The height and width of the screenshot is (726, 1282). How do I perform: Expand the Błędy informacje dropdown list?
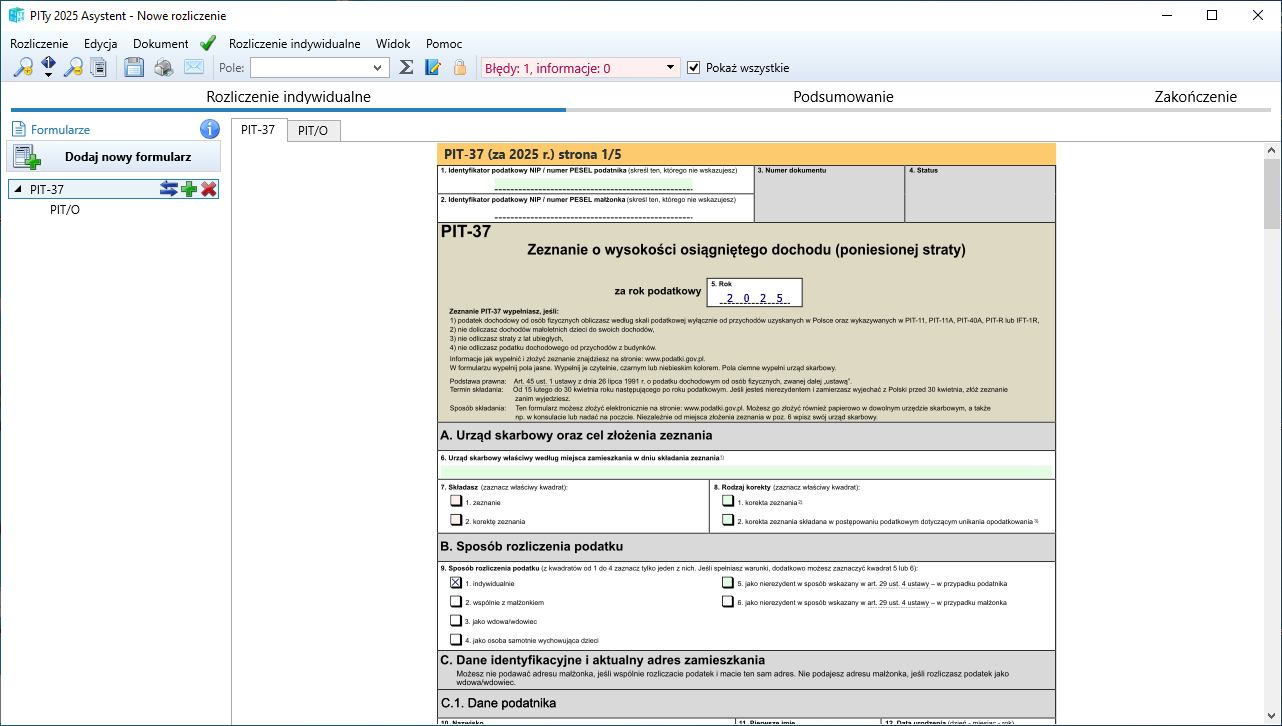(x=670, y=68)
